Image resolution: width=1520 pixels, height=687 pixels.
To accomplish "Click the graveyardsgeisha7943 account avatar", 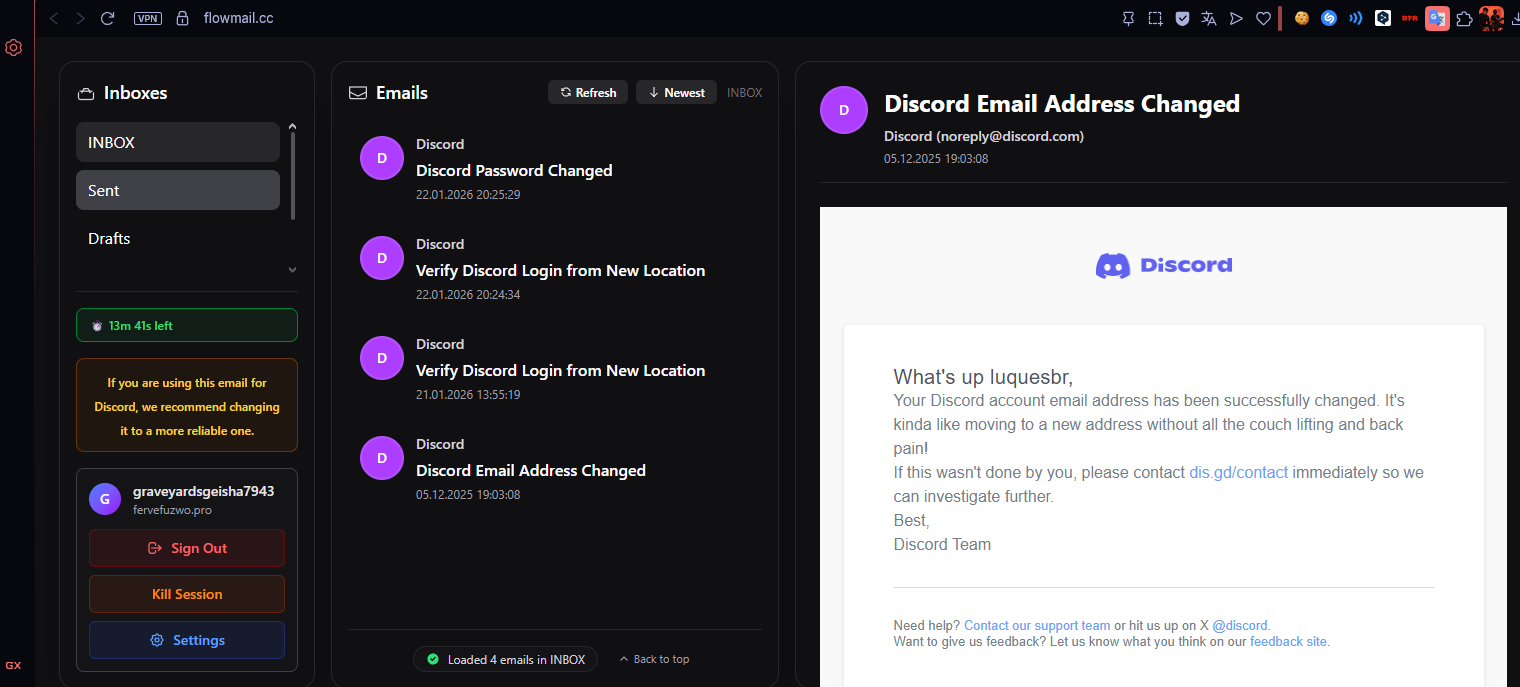I will click(x=105, y=499).
